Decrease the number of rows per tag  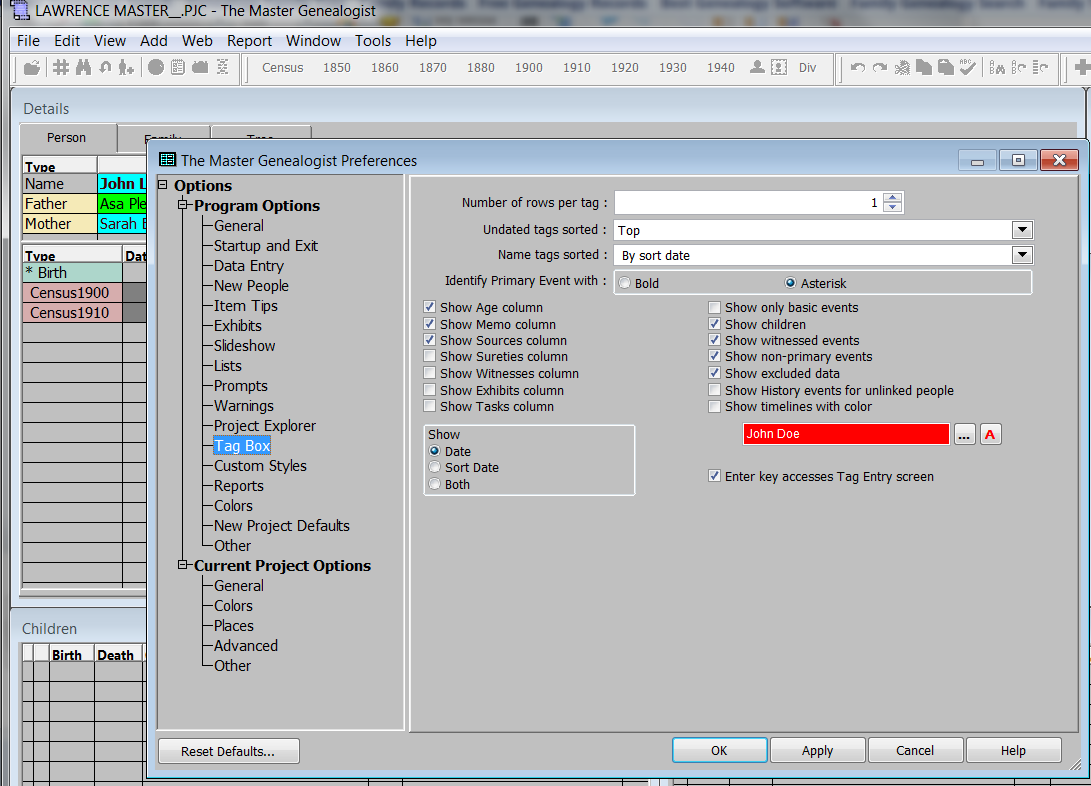pyautogui.click(x=893, y=207)
